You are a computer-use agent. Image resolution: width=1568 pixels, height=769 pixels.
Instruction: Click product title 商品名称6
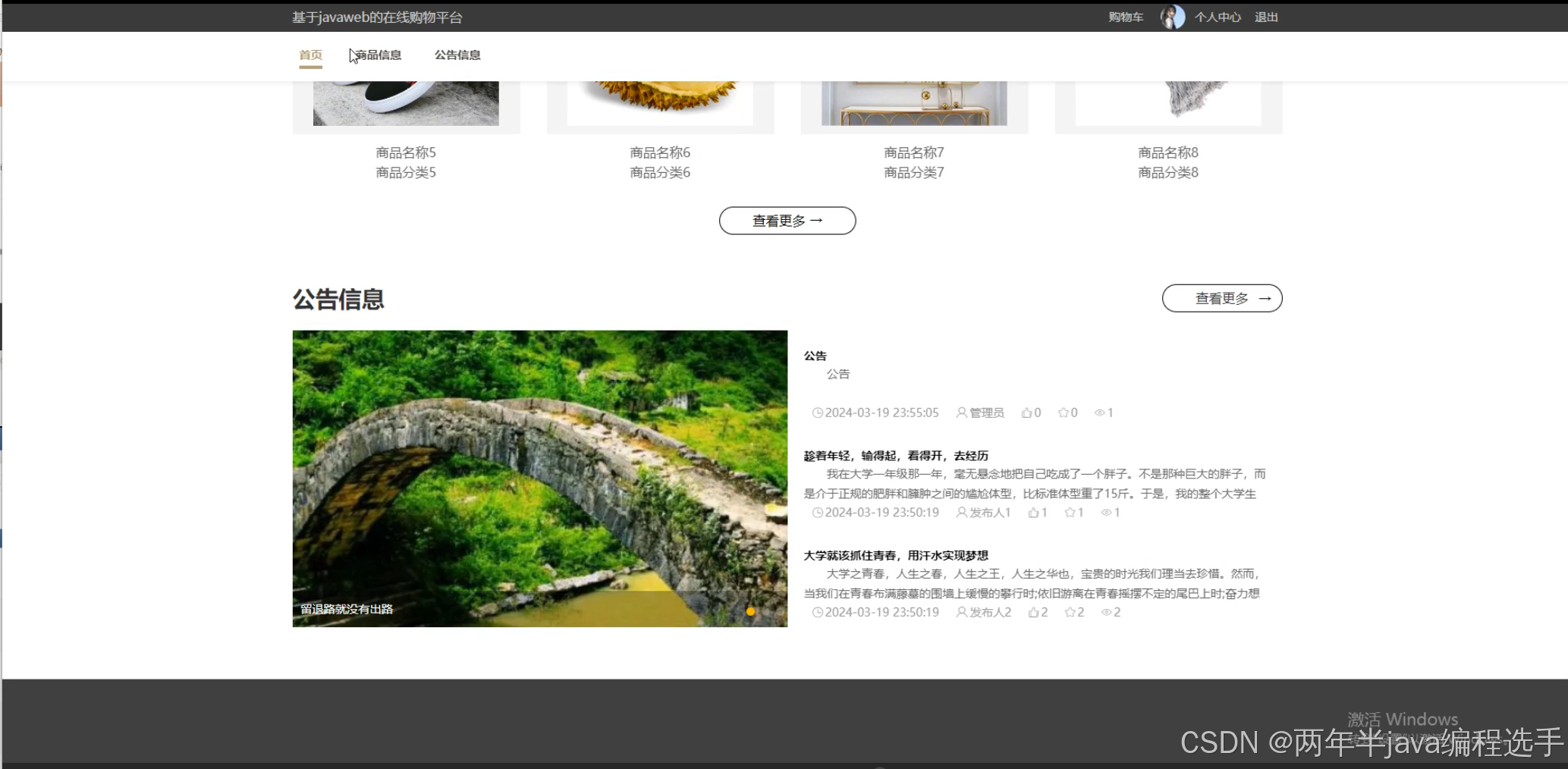(x=660, y=152)
